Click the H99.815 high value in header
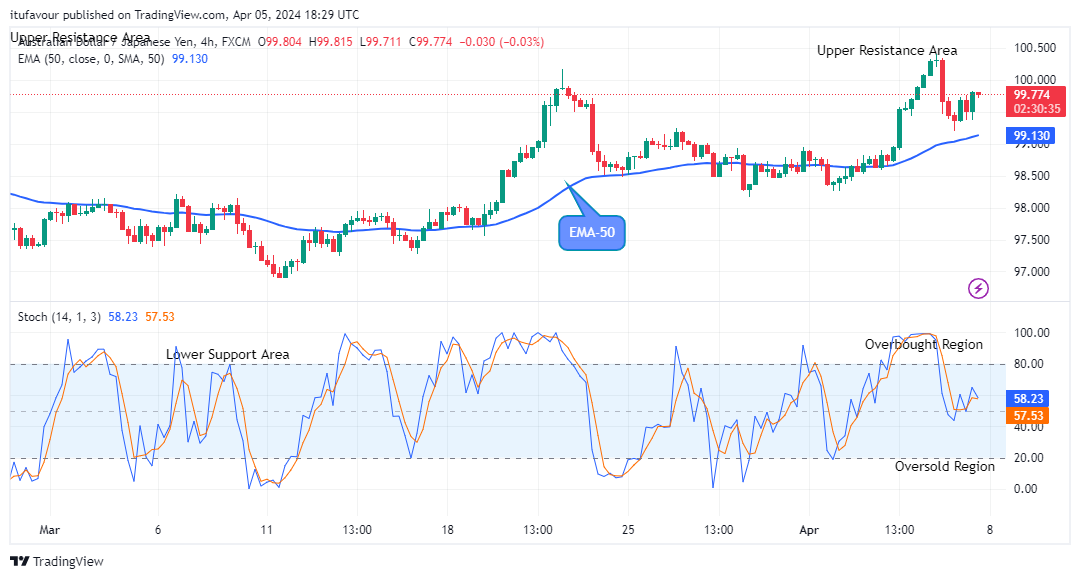Viewport: 1080px width, 579px height. [331, 42]
